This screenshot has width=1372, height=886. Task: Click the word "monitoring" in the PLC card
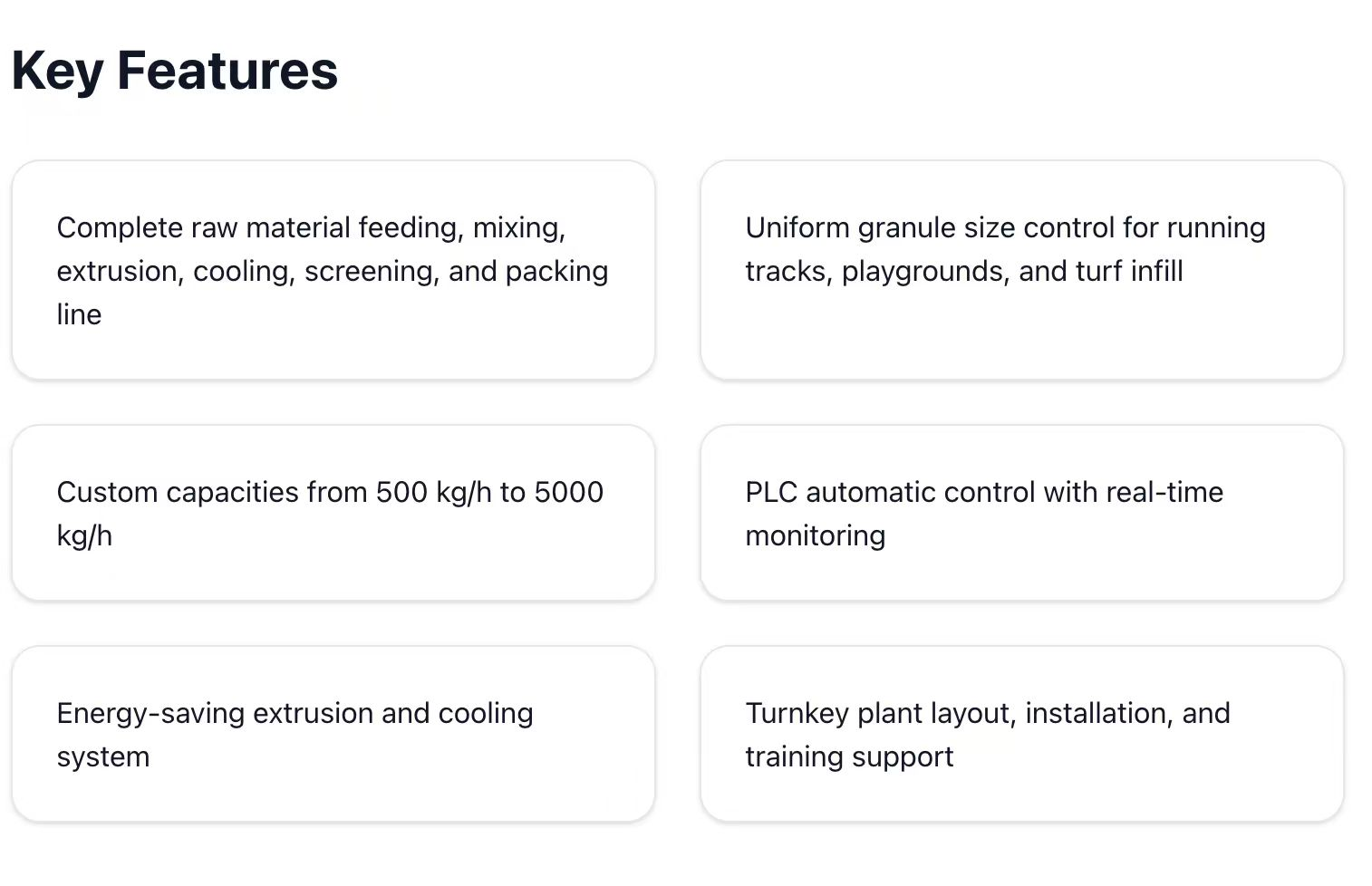(815, 535)
